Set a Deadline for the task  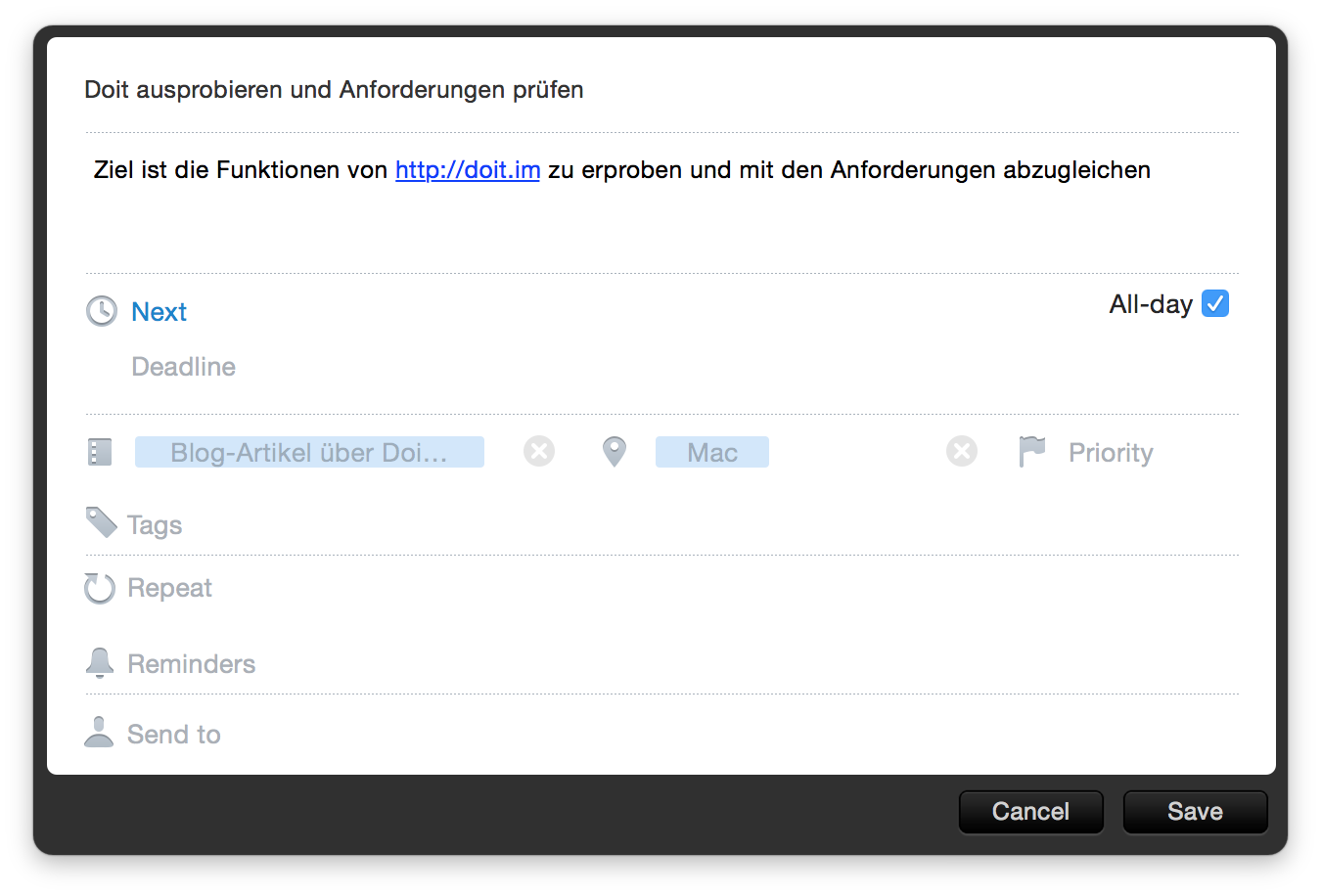coord(184,367)
